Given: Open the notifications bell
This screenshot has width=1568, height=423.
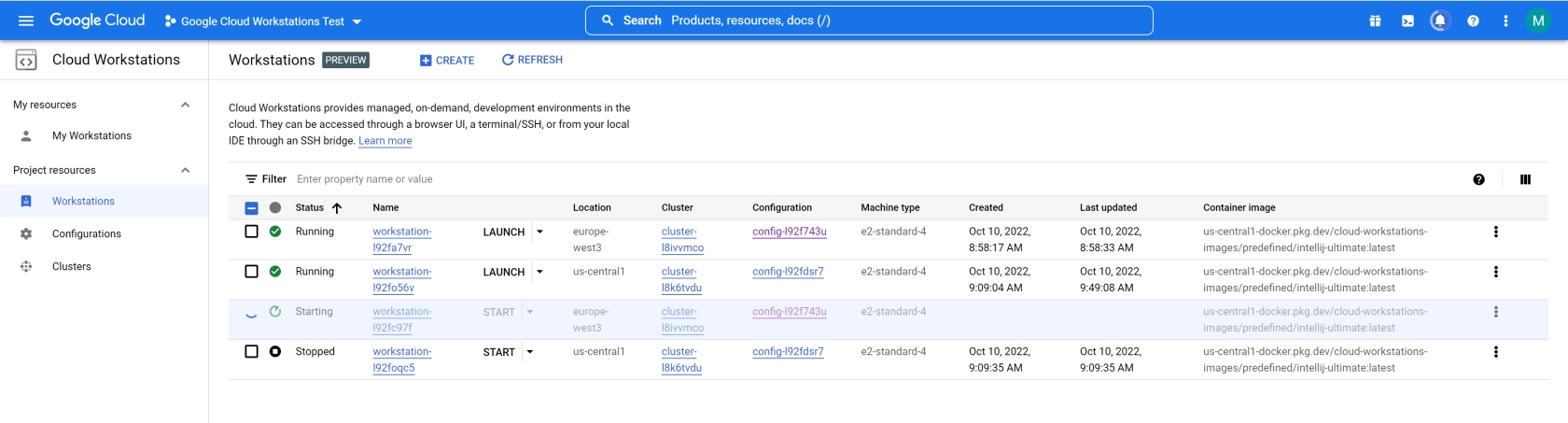Looking at the screenshot, I should [1440, 21].
